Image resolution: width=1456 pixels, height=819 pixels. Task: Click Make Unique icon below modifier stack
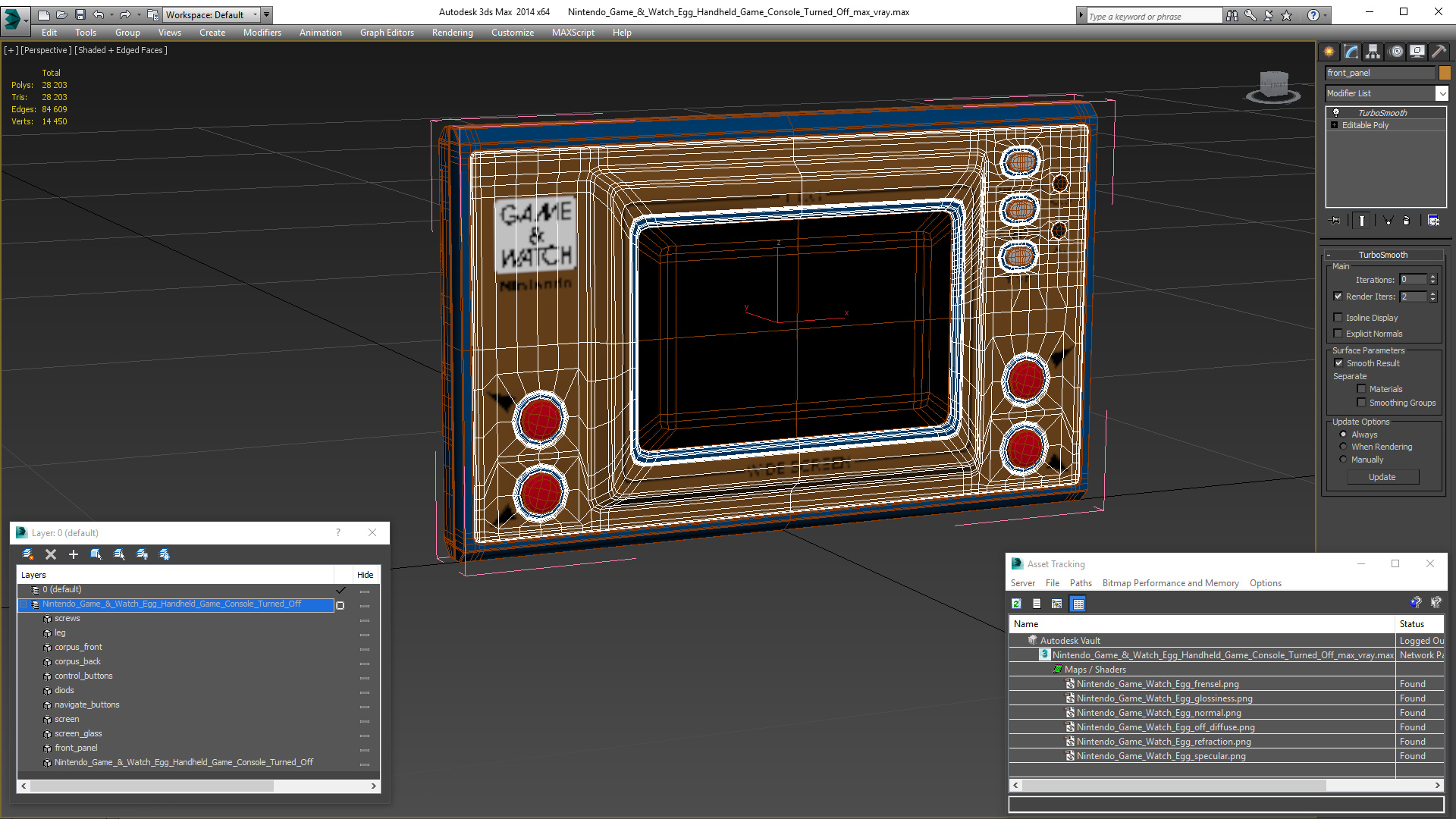tap(1388, 221)
